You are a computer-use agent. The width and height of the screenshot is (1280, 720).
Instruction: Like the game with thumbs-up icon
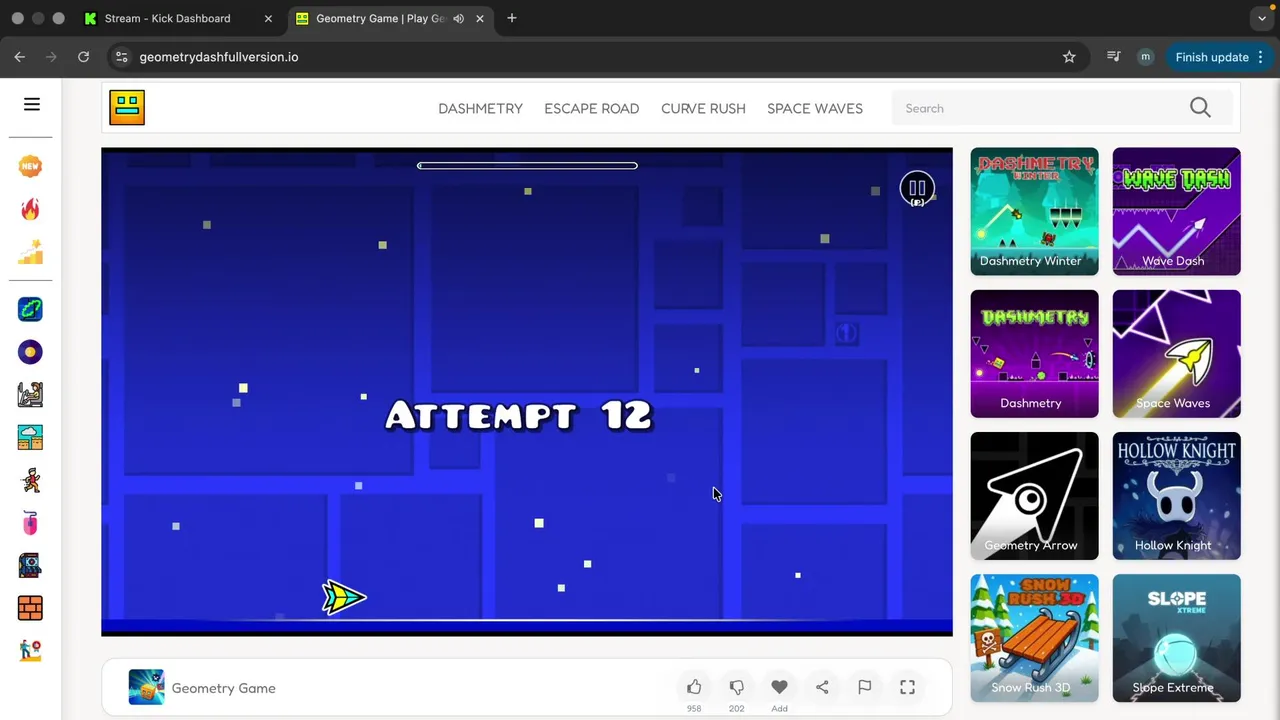694,687
